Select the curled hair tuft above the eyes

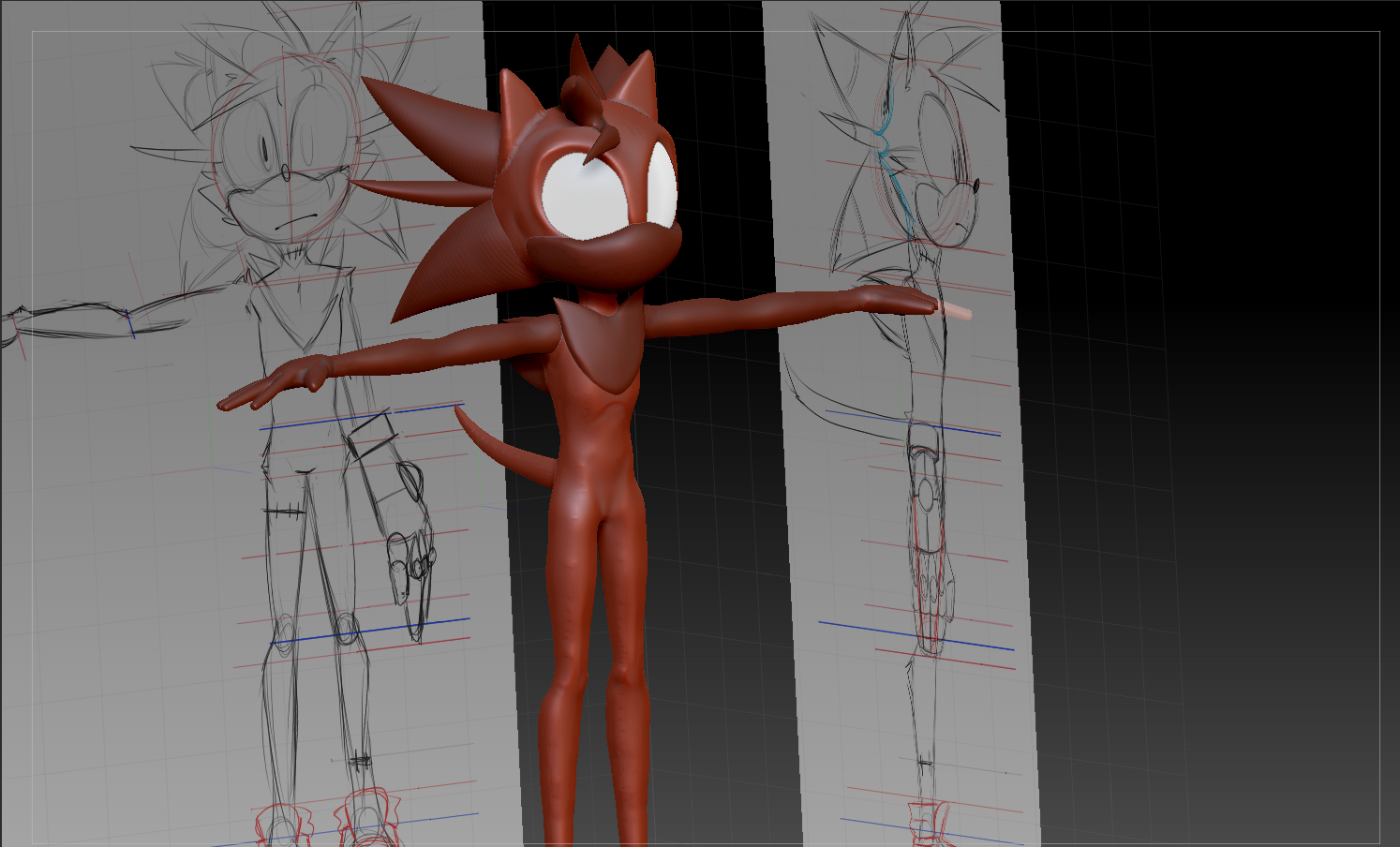590,118
